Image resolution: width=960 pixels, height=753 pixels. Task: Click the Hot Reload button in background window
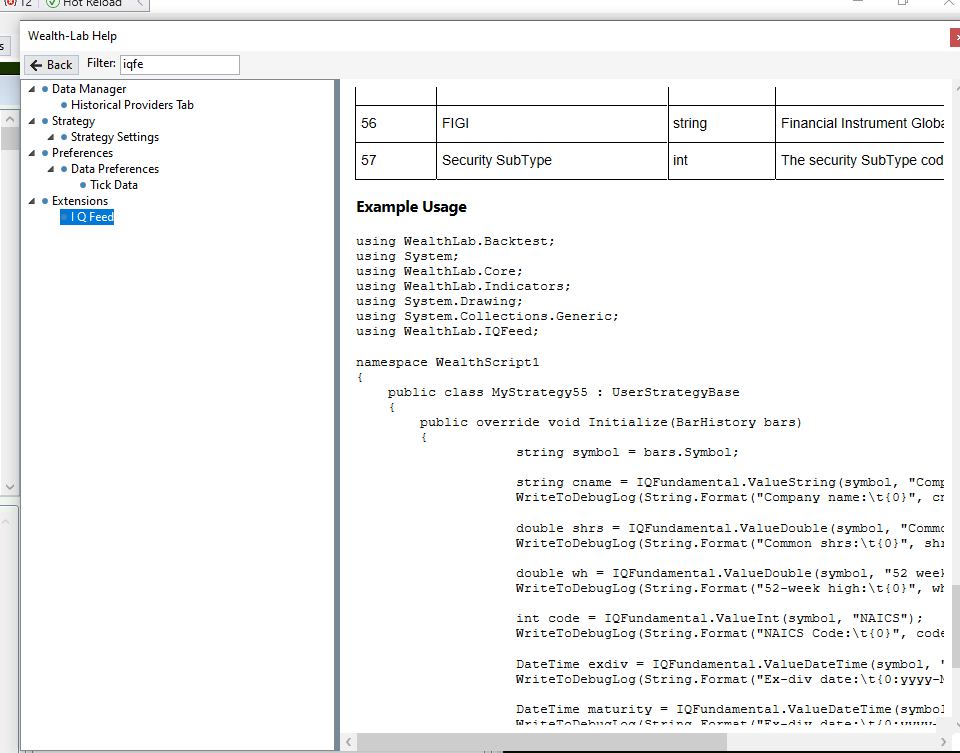pyautogui.click(x=86, y=4)
